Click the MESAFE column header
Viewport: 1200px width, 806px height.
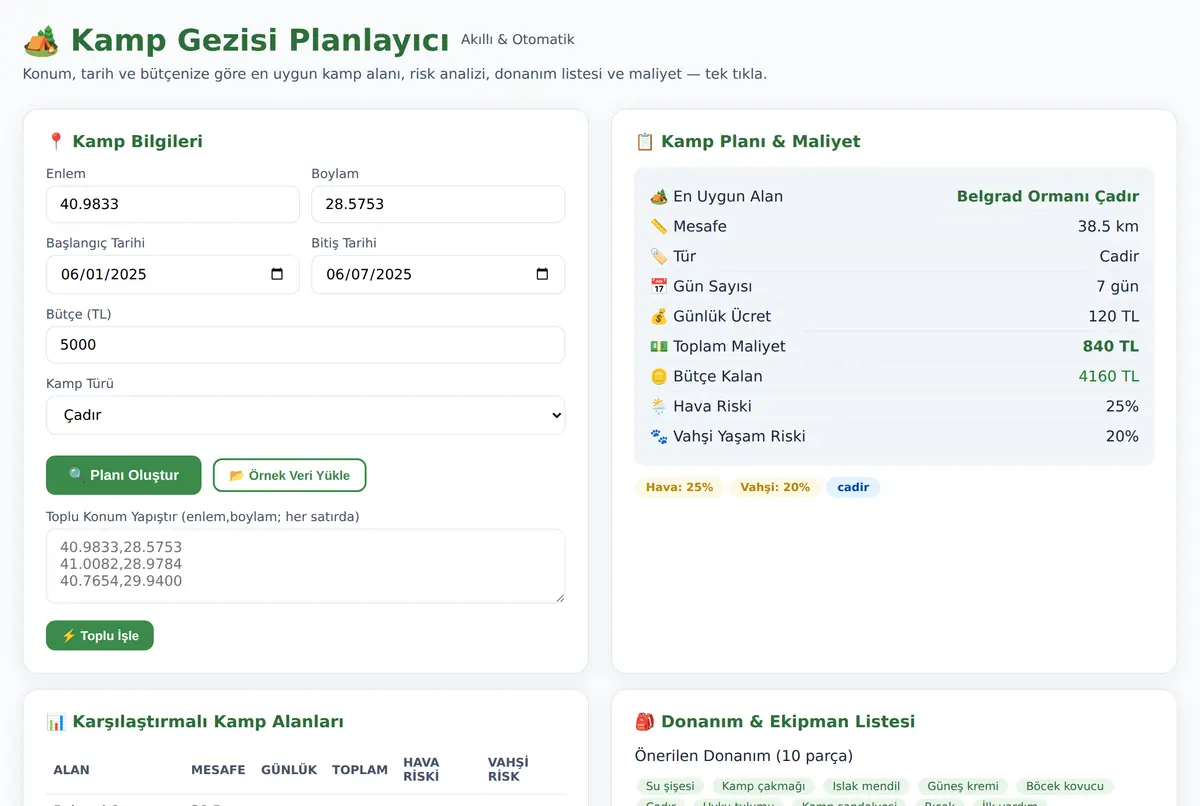[x=218, y=770]
